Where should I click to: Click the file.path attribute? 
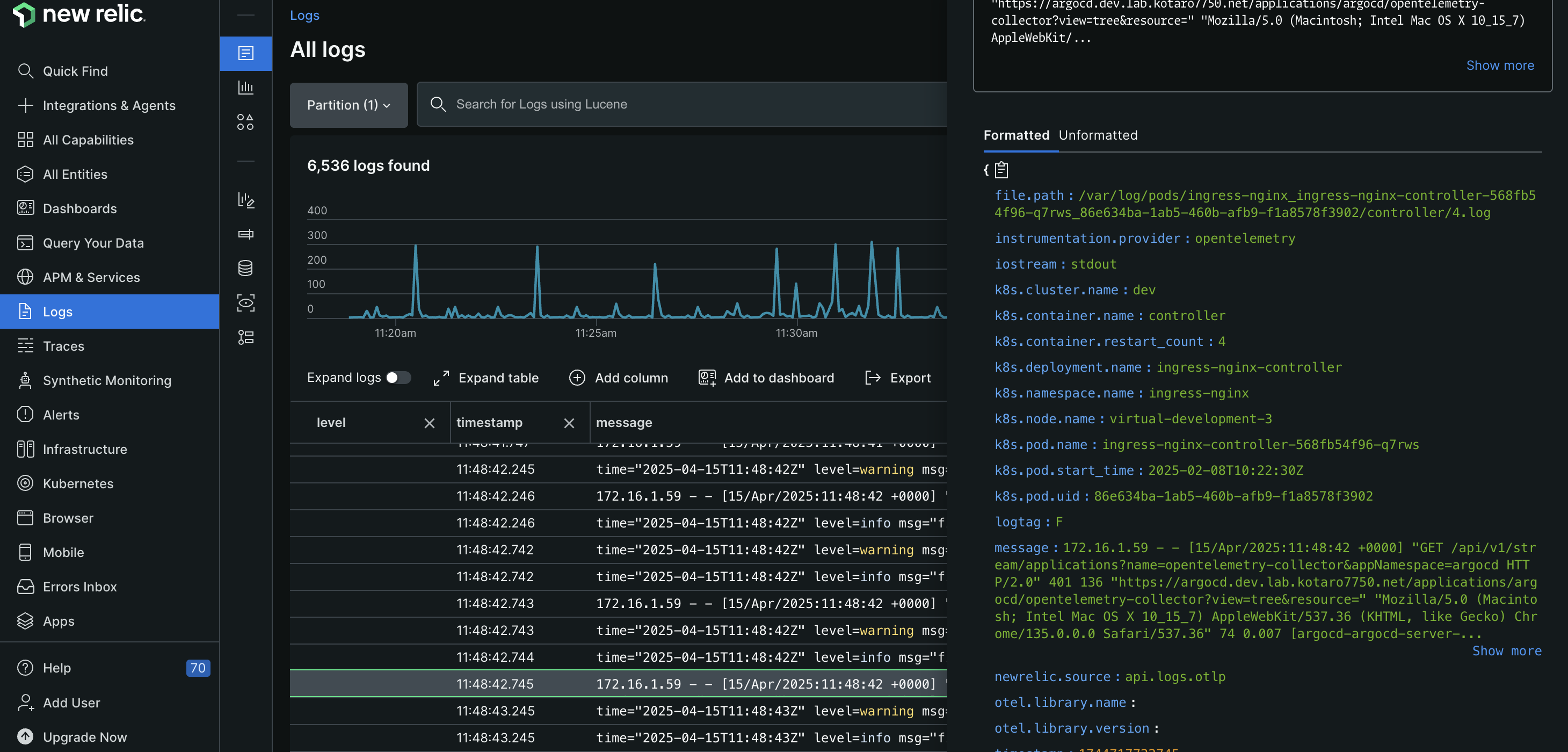click(x=1029, y=196)
